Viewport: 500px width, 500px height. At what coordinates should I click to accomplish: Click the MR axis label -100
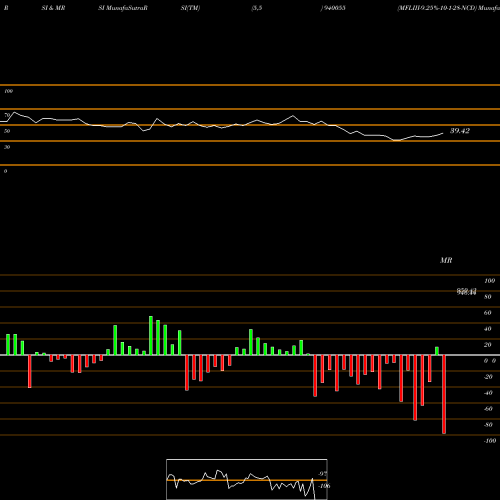(x=490, y=441)
